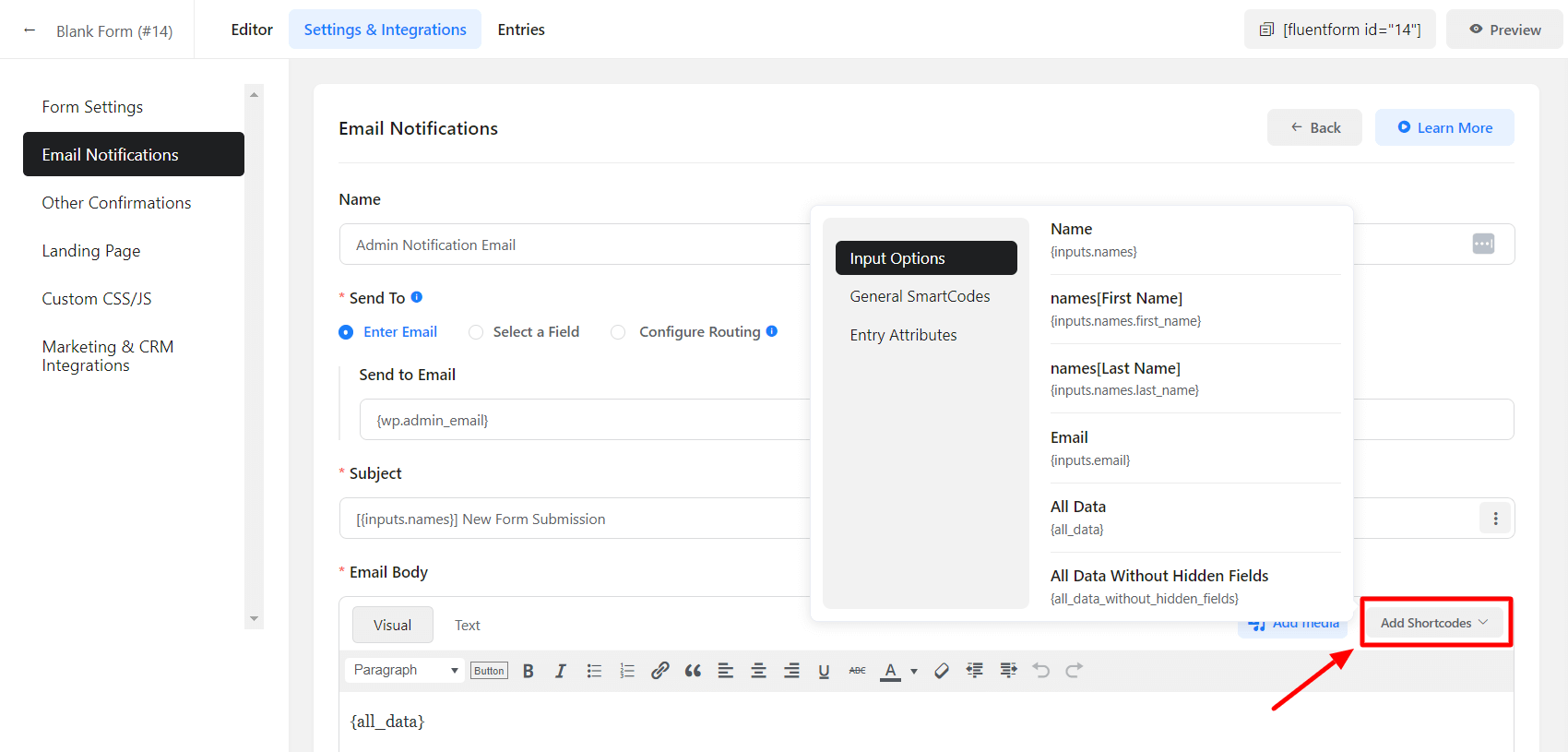
Task: Open General SmartCodes in shortcode menu
Action: 920,296
